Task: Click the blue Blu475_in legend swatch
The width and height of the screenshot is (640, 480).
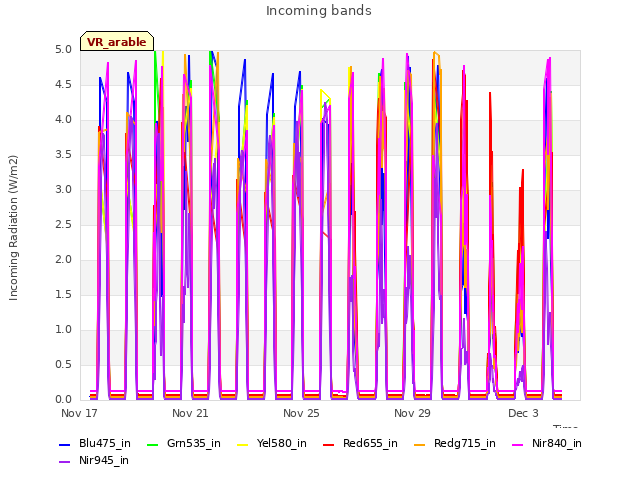Action: [64, 444]
